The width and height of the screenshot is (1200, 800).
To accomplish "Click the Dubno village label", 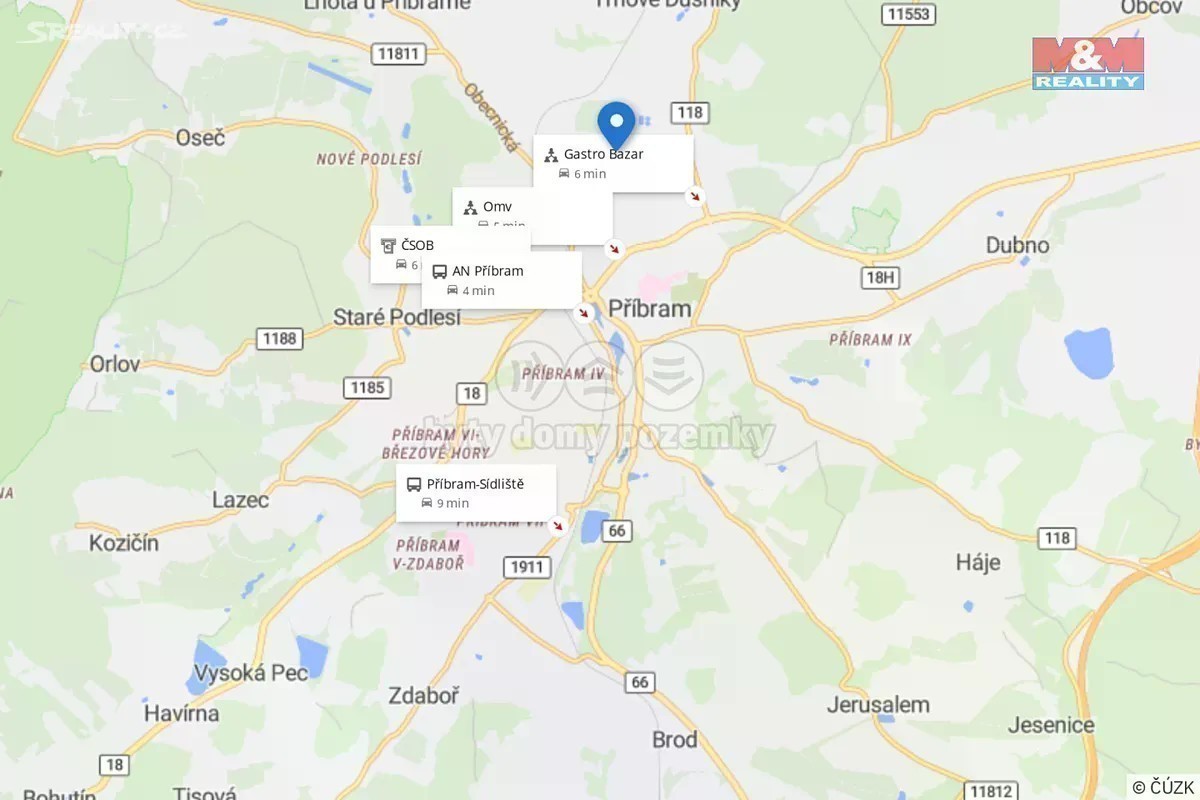I will [1017, 245].
